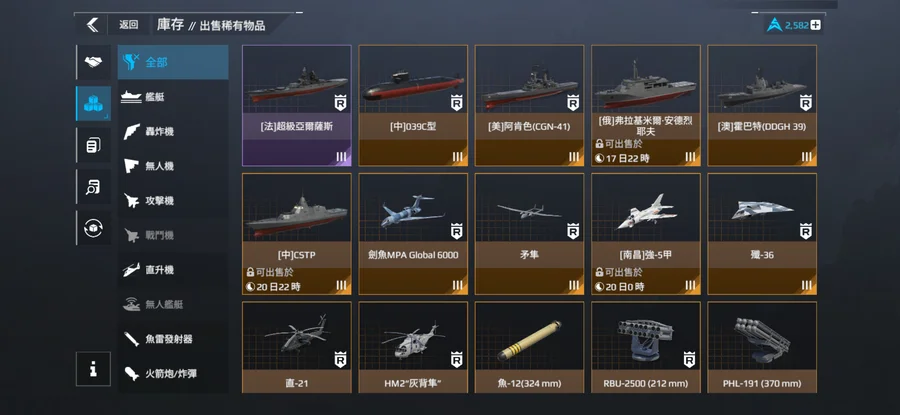This screenshot has height=415, width=900.
Task: Select the [中]039C型 submarine card
Action: [x=413, y=106]
